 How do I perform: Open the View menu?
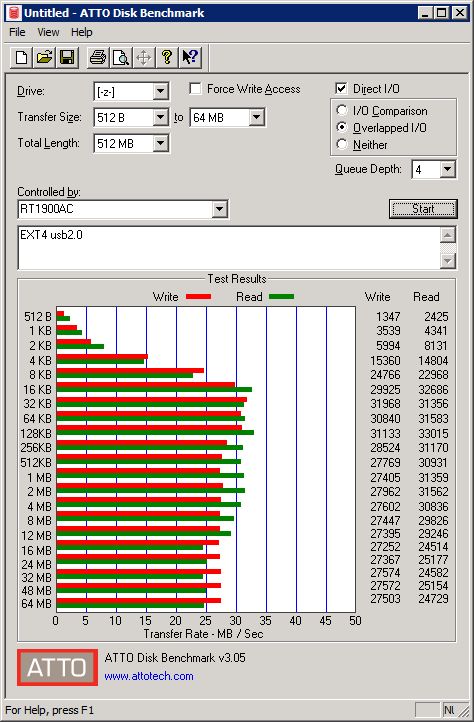tap(48, 32)
